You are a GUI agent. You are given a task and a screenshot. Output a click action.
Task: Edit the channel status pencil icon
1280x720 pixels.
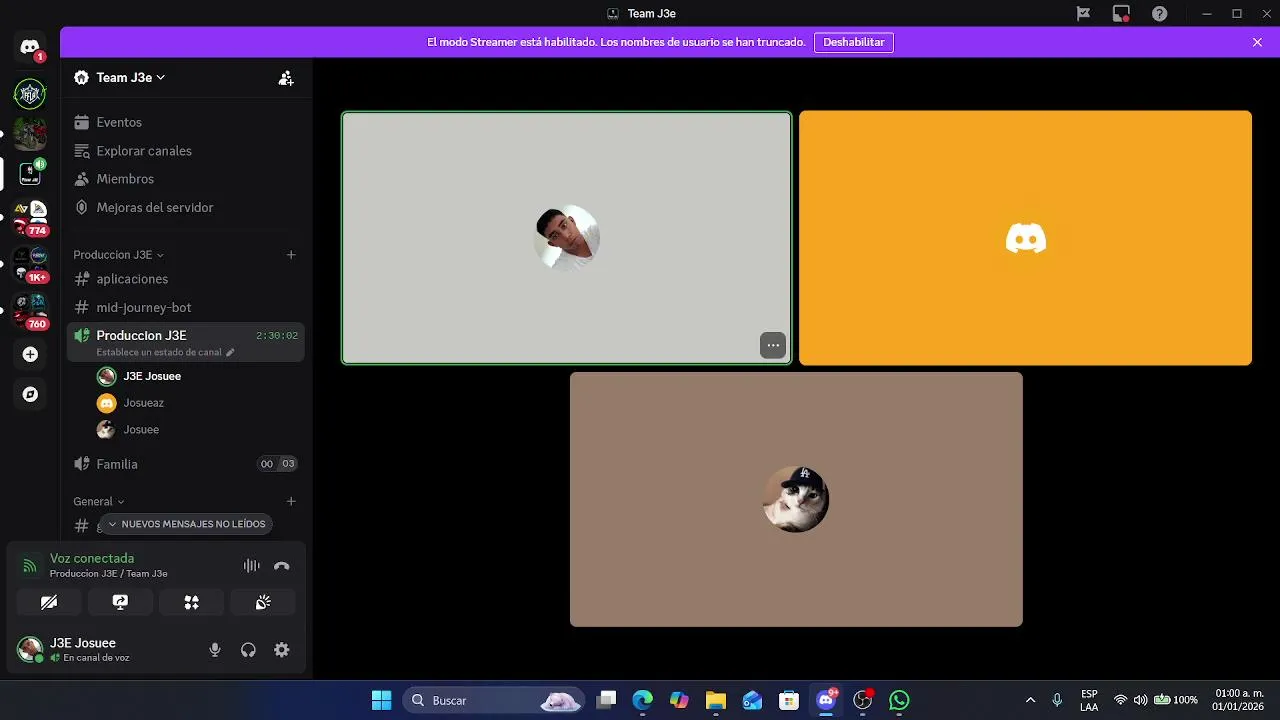[x=230, y=352]
